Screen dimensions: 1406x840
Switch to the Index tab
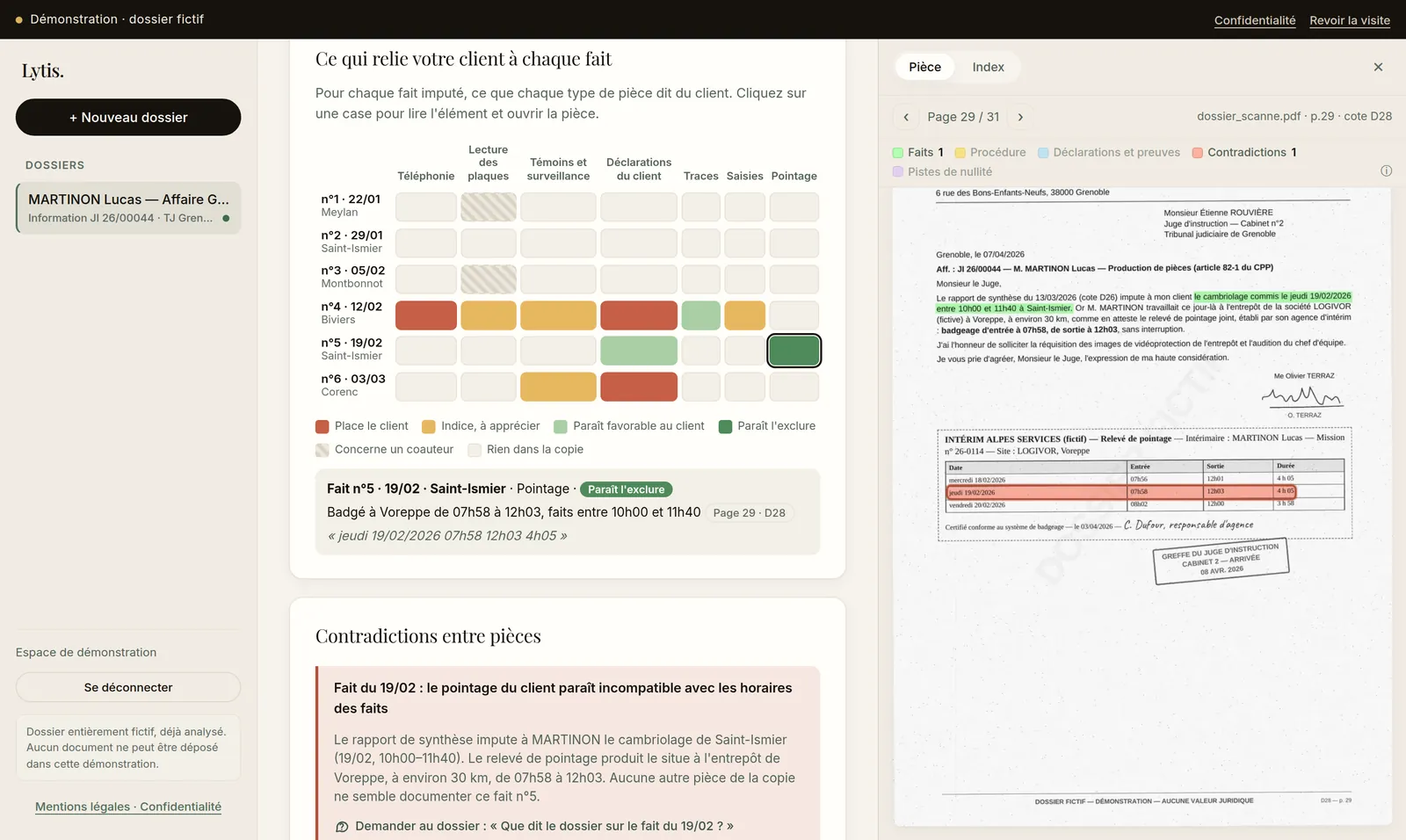coord(988,67)
